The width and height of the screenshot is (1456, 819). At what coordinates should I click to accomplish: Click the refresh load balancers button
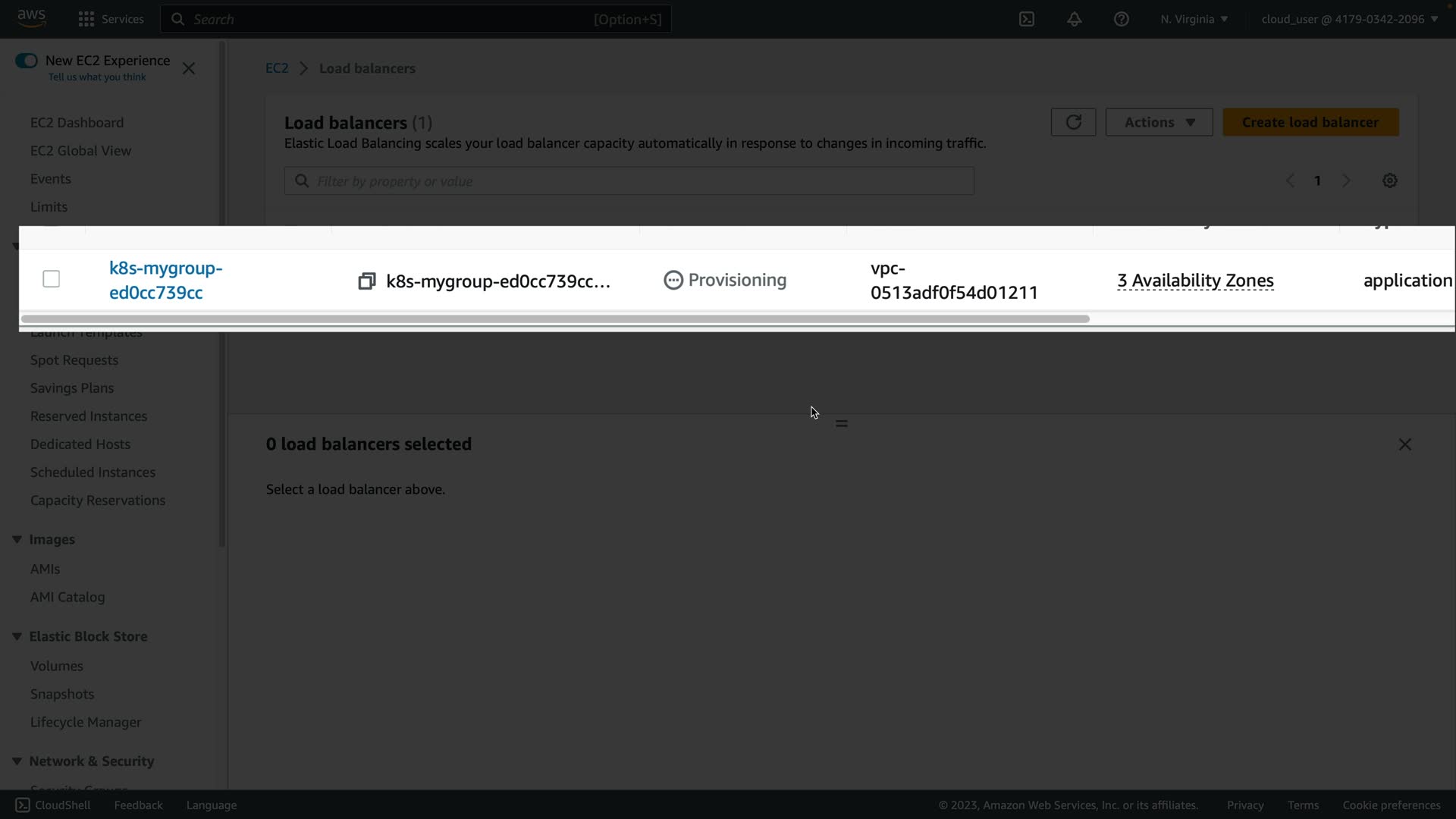[x=1073, y=122]
